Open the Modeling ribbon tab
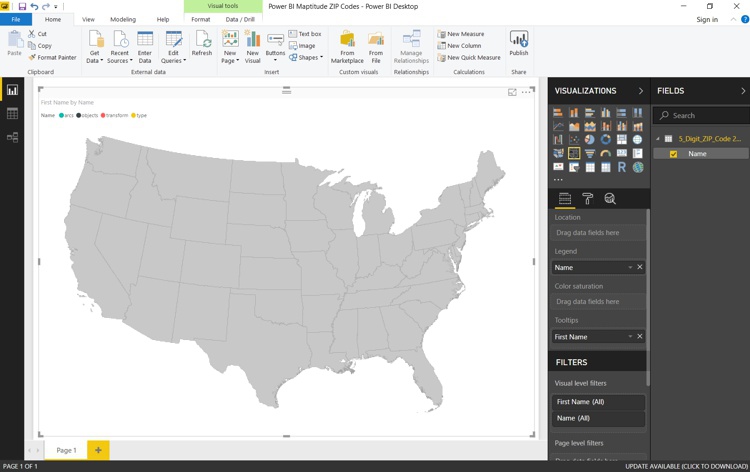This screenshot has width=750, height=472. 123,19
